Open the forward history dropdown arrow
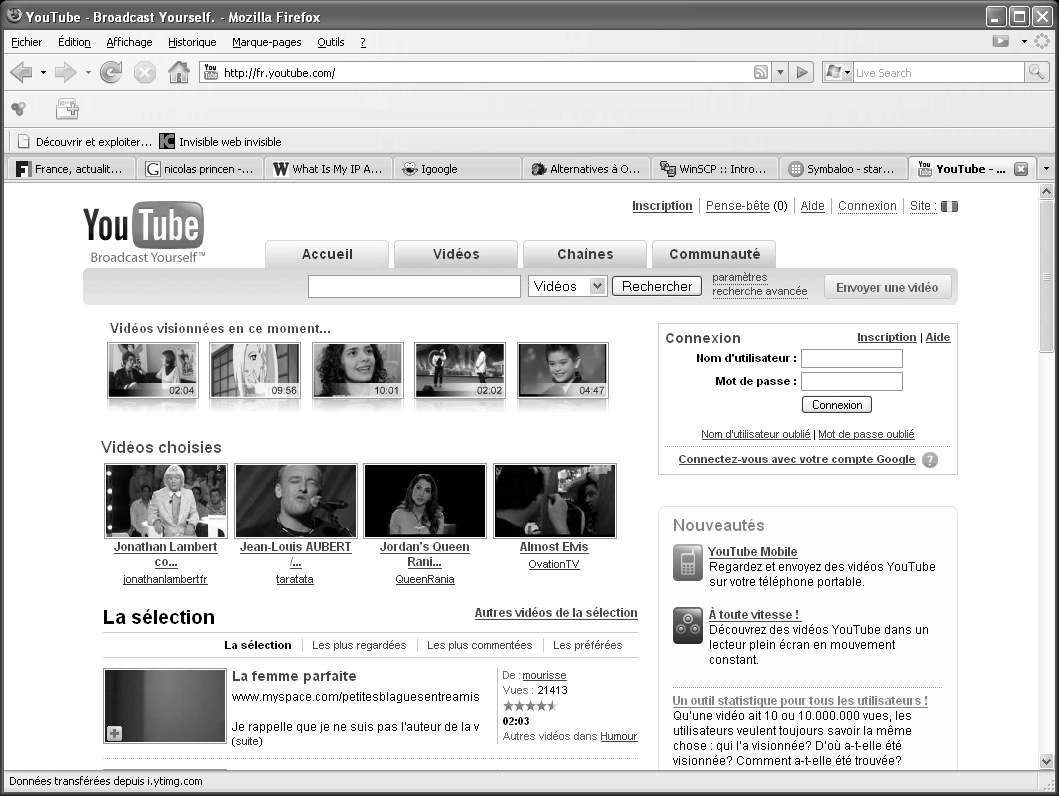 click(88, 72)
